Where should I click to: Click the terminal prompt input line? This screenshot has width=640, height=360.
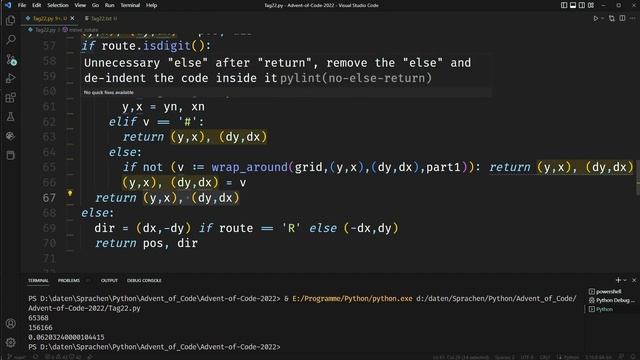click(154, 347)
